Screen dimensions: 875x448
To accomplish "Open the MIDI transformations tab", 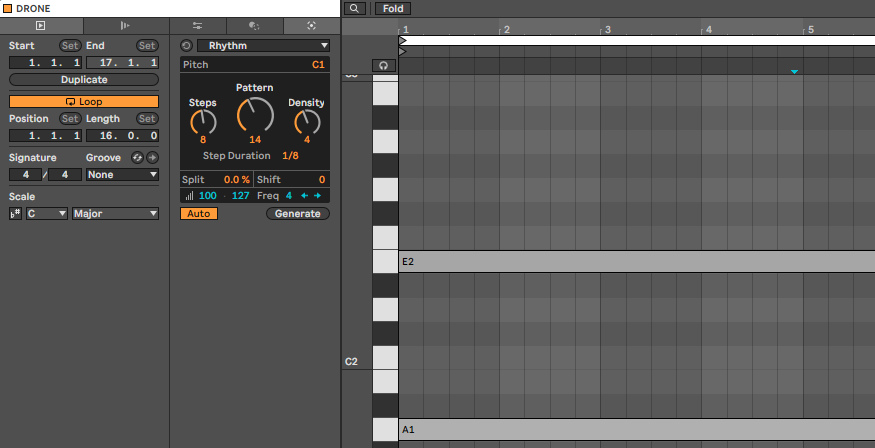I will coord(254,26).
